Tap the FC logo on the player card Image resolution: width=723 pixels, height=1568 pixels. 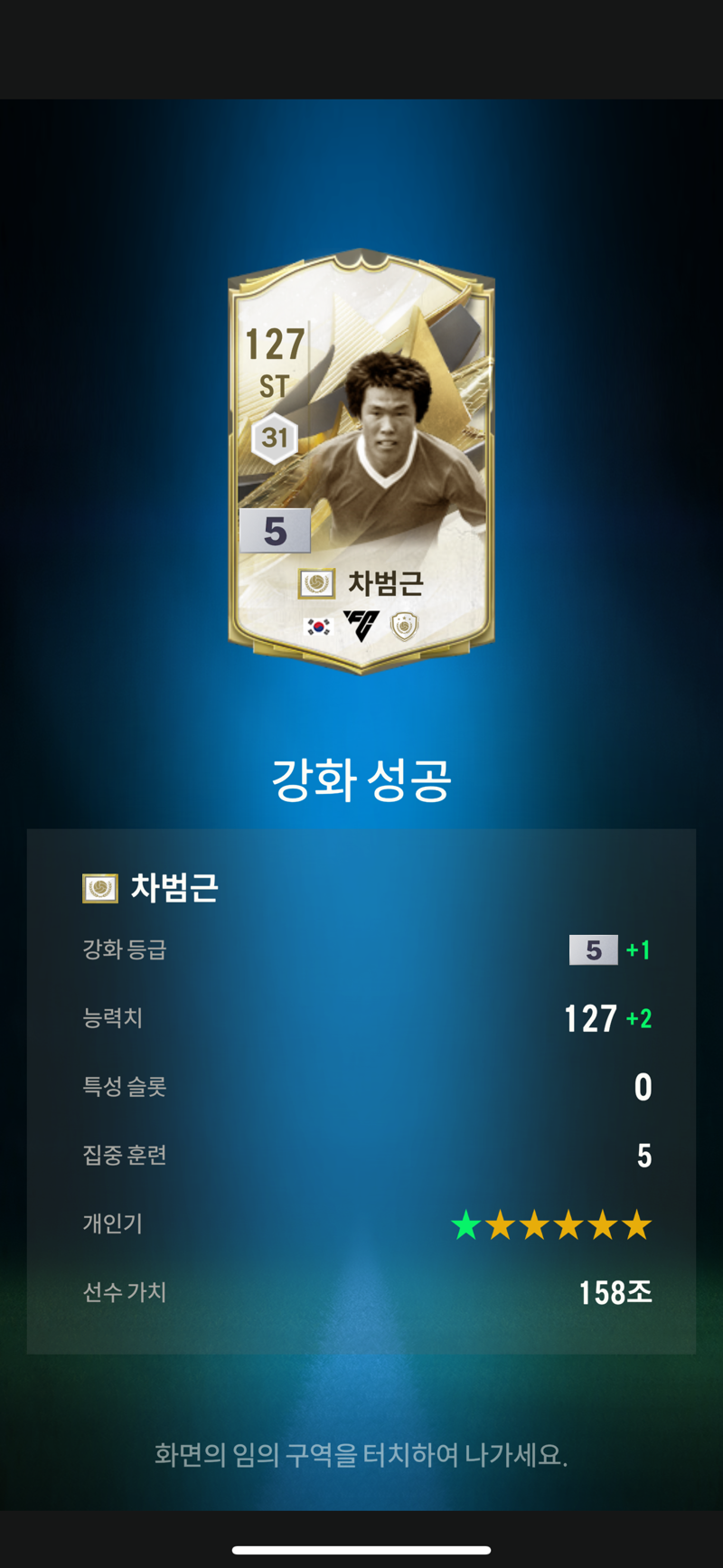[361, 626]
